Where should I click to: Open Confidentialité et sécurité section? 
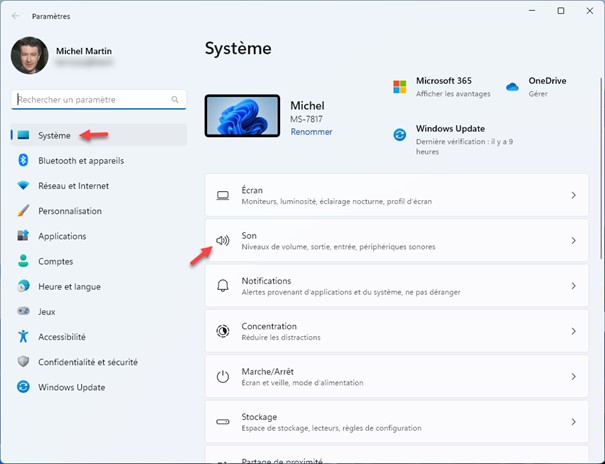click(87, 362)
